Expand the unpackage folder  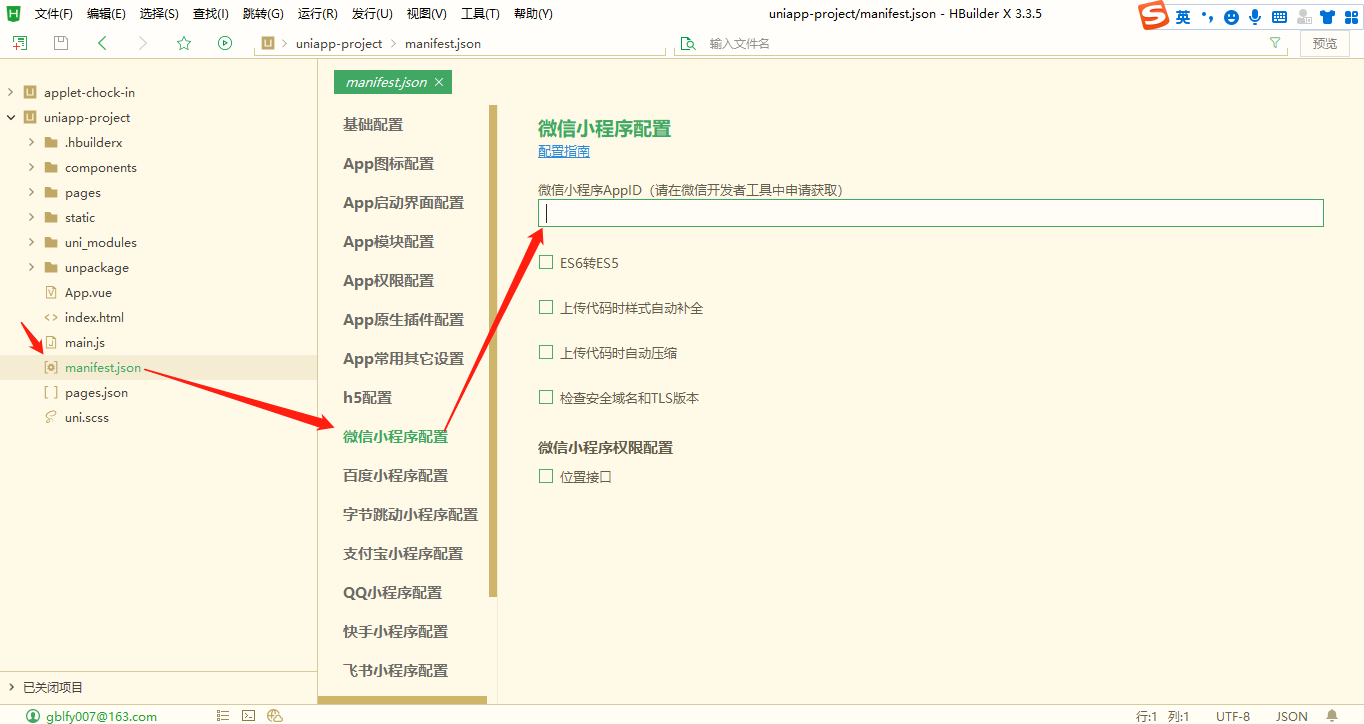pyautogui.click(x=32, y=267)
